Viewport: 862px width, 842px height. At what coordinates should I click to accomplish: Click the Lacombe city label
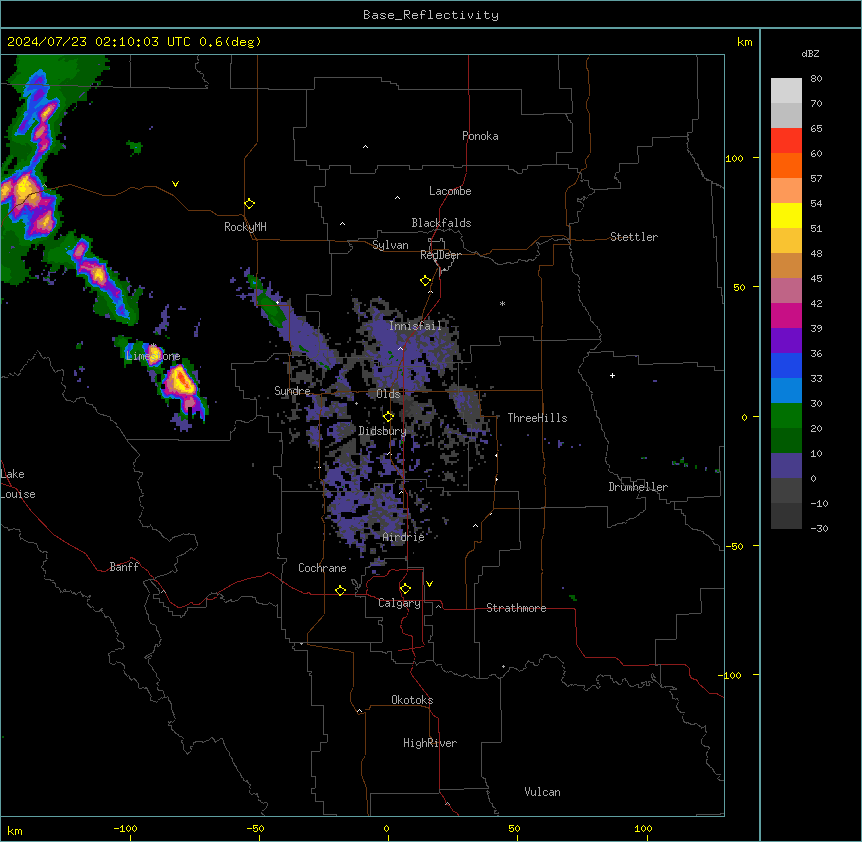(x=450, y=191)
